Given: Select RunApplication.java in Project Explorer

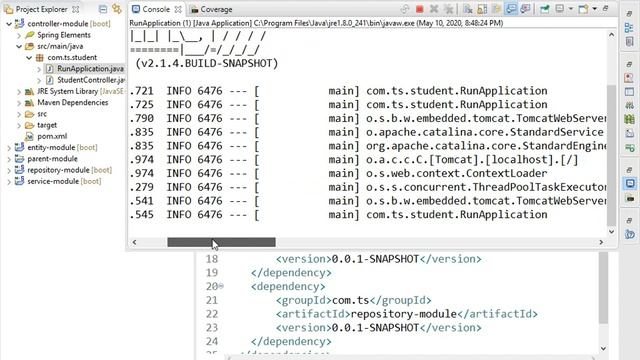Looking at the screenshot, I should click(x=90, y=69).
